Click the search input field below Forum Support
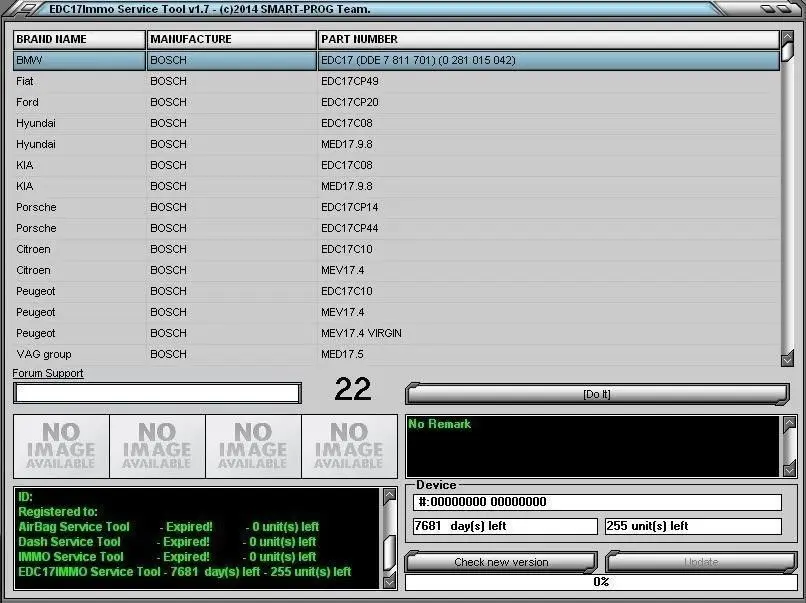 [x=157, y=393]
